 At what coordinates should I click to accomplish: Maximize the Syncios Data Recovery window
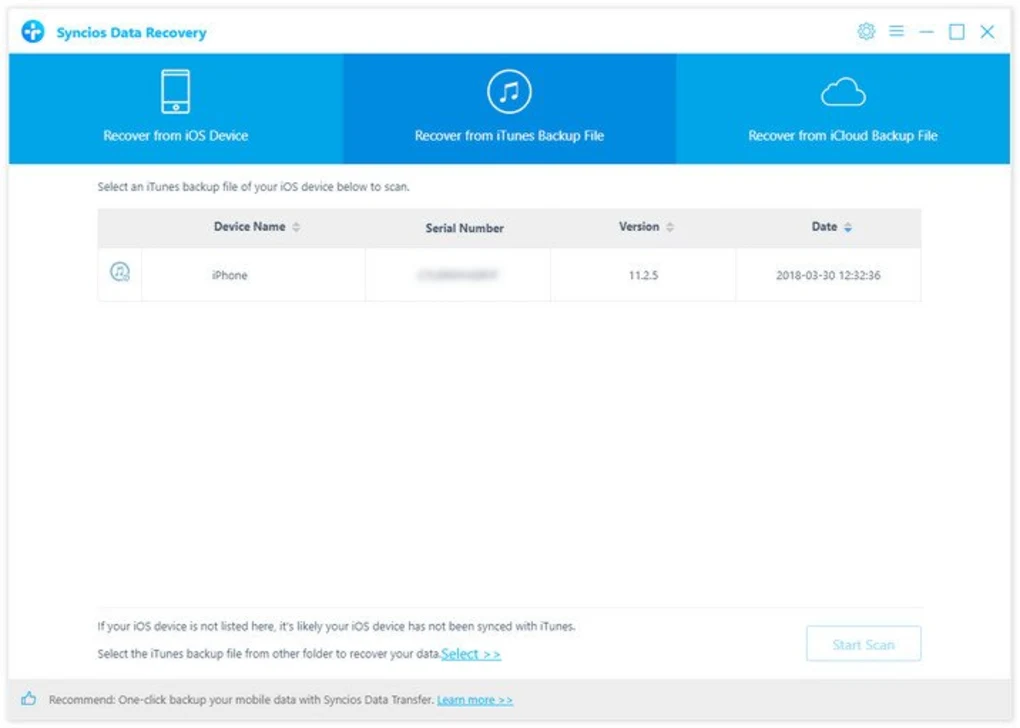pos(956,32)
